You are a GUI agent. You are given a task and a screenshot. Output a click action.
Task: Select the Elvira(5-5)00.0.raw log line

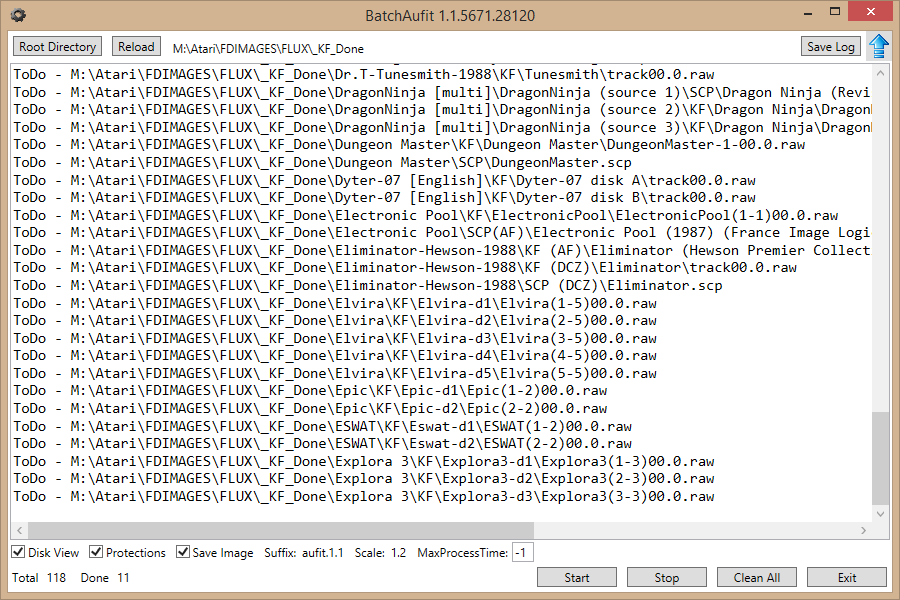335,373
